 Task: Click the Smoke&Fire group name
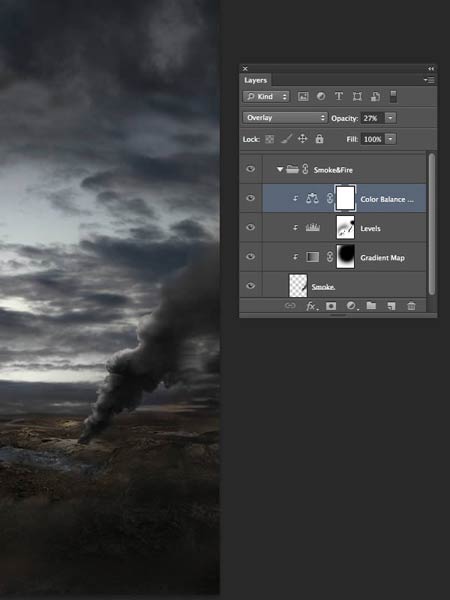(333, 170)
